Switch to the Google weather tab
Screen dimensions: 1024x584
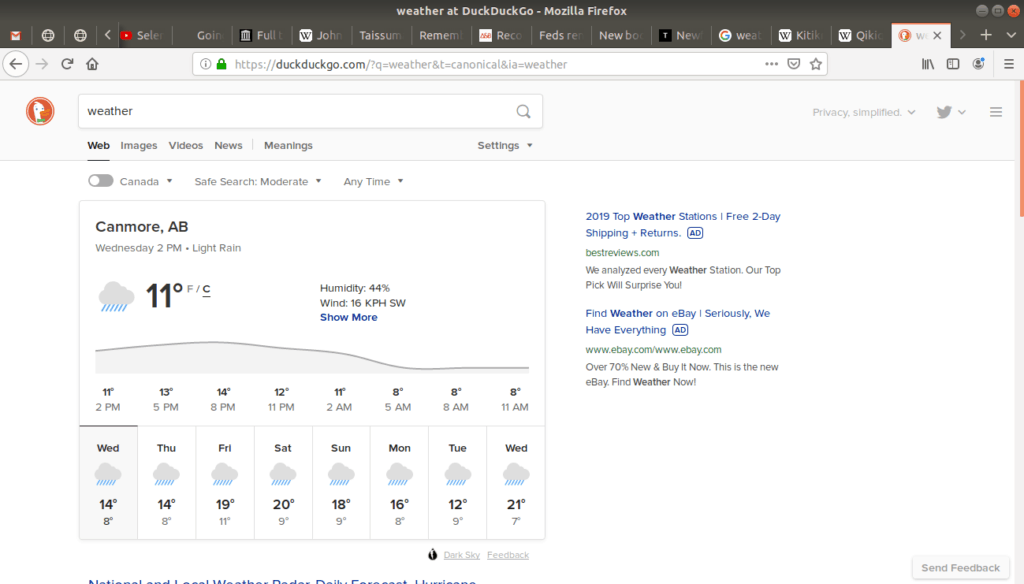(741, 35)
